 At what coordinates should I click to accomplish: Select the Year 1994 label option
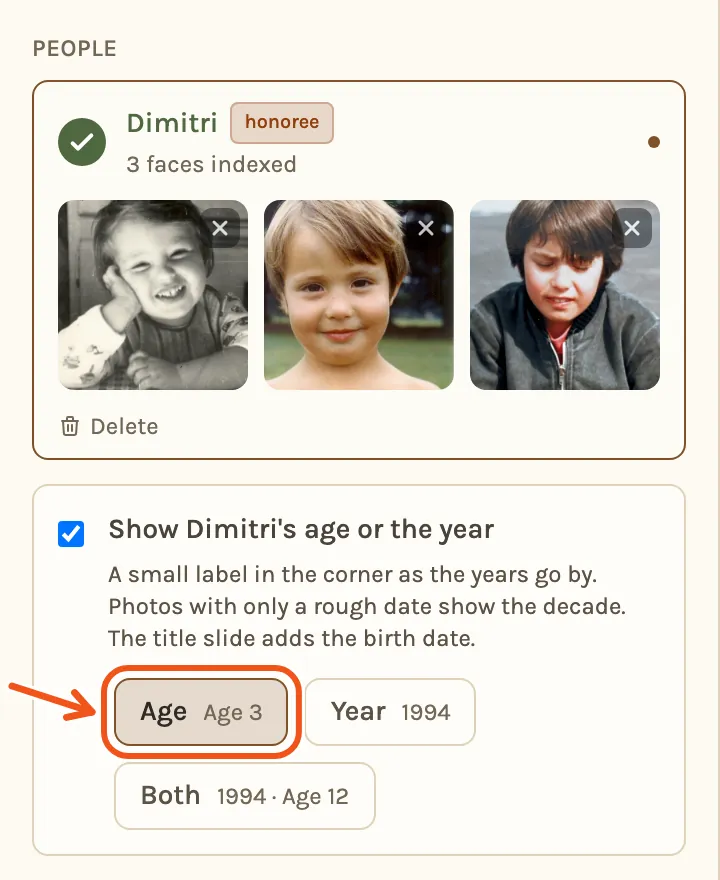tap(391, 712)
